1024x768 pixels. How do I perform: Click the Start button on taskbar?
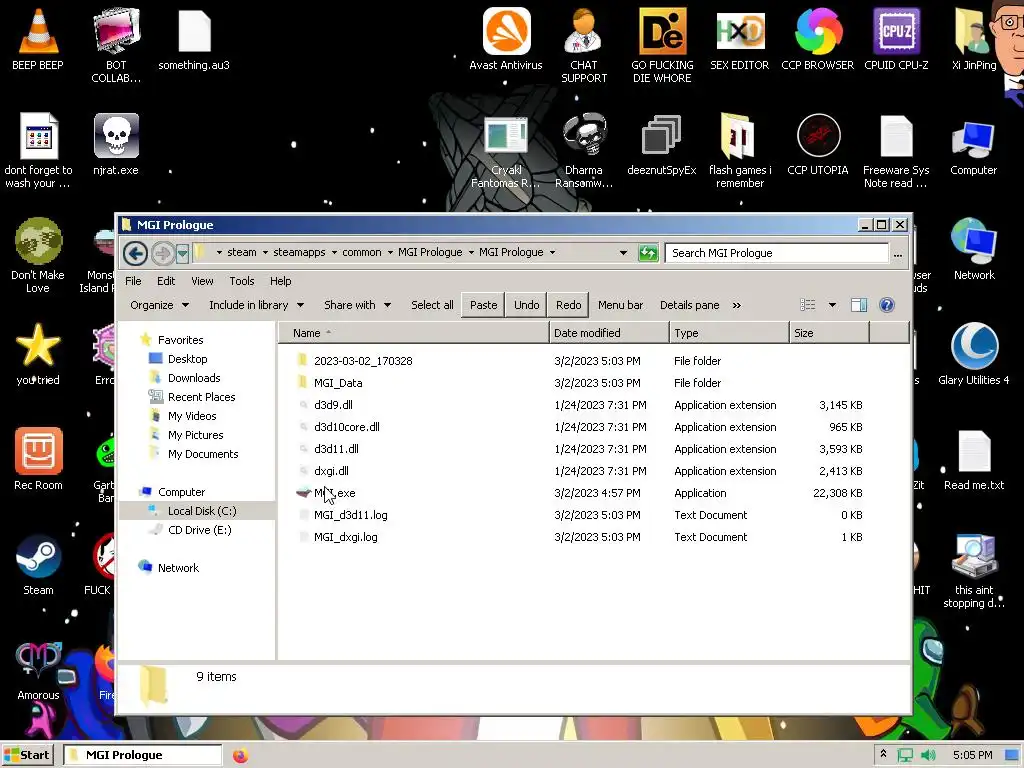[x=27, y=755]
